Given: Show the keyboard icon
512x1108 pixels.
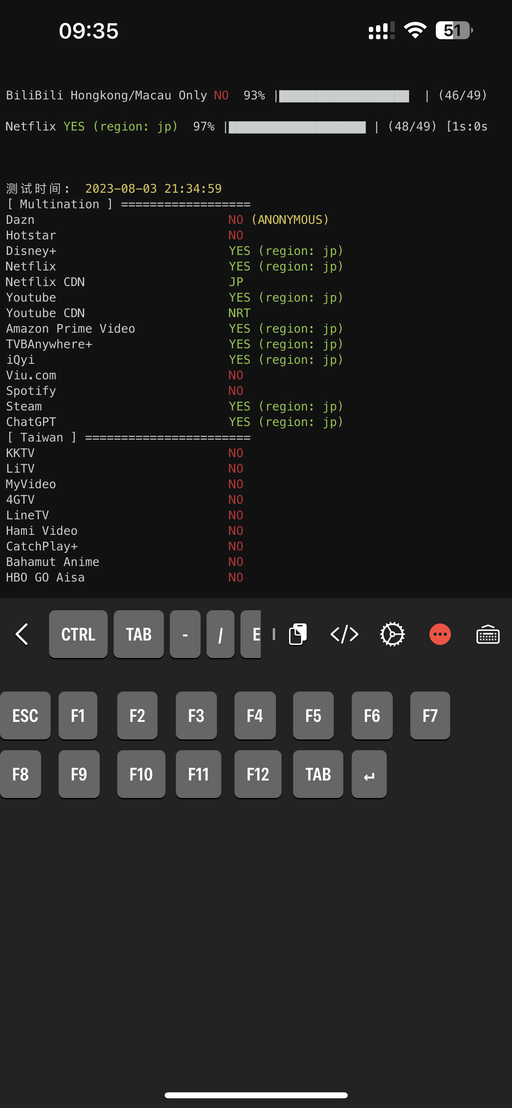Looking at the screenshot, I should pyautogui.click(x=488, y=635).
